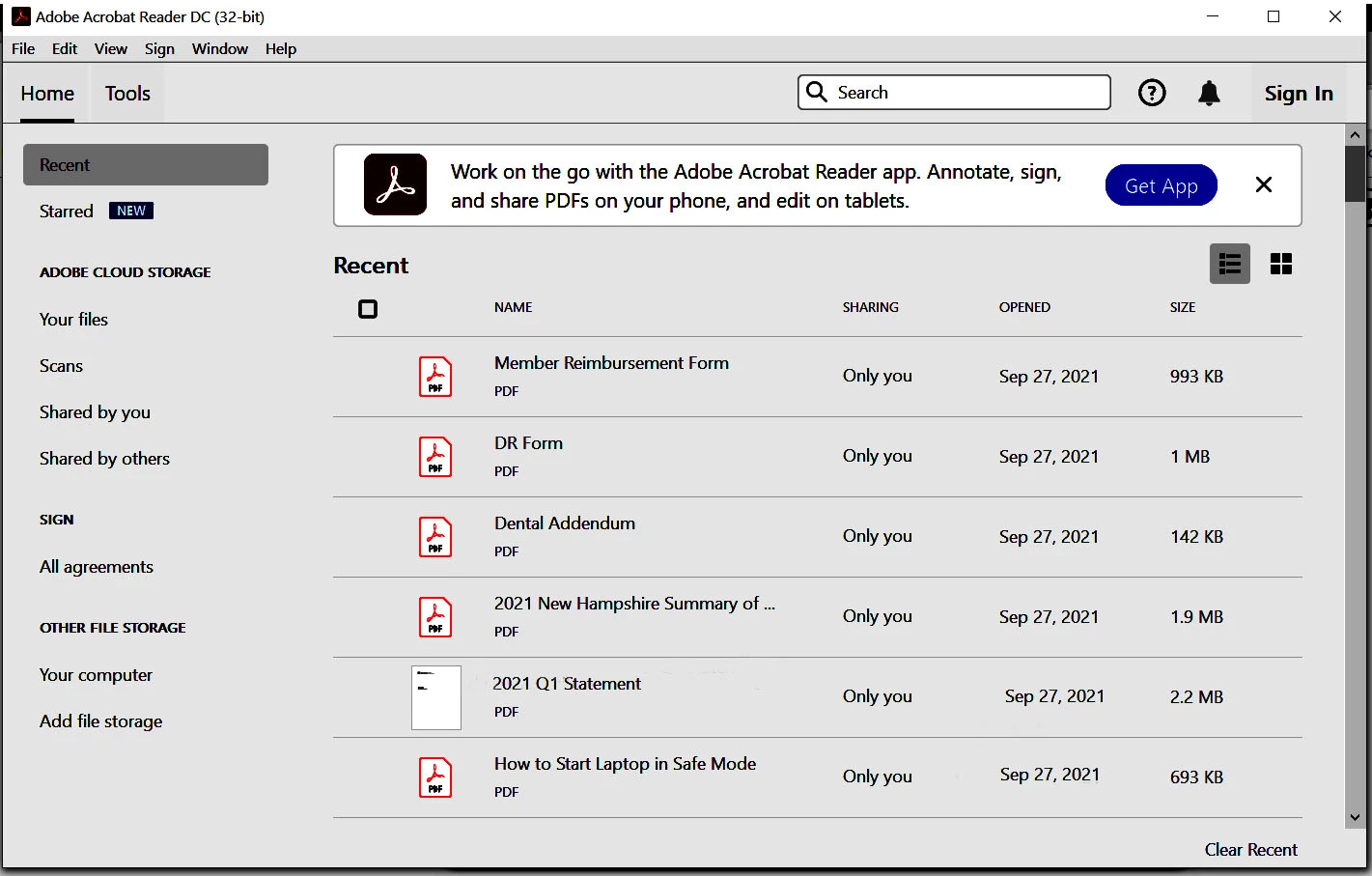Viewport: 1372px width, 876px height.
Task: Open 2021 Q1 Statement file name
Action: click(567, 684)
